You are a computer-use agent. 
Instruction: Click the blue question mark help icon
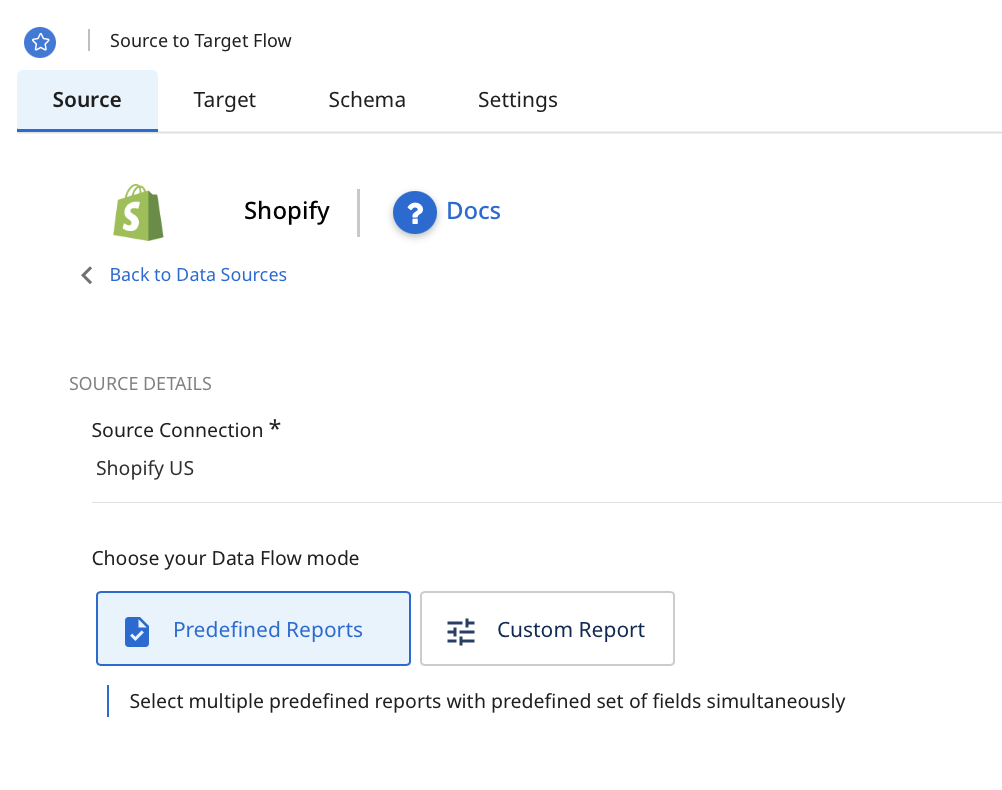click(415, 213)
